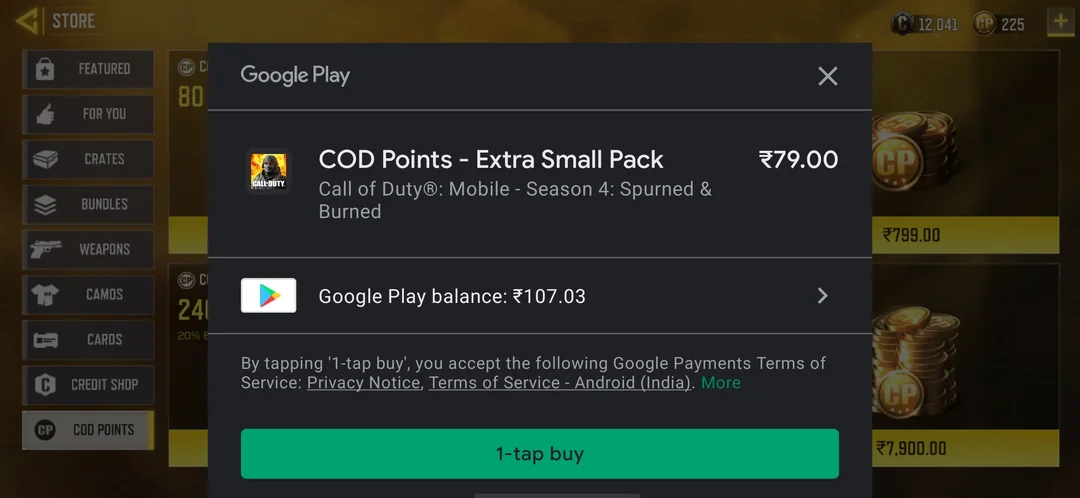Screen dimensions: 1080x498
Task: Tap the credits currency icon showing 12,041
Action: (904, 23)
